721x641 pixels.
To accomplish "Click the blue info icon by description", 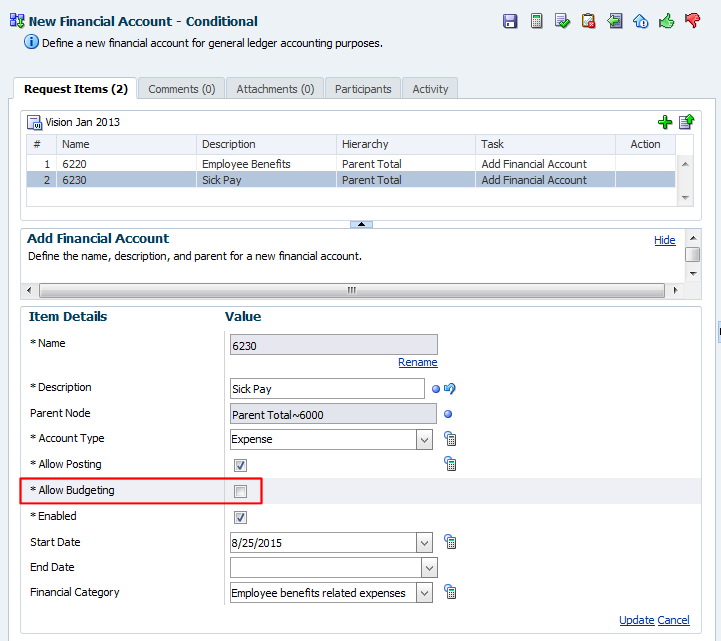I will coord(31,42).
